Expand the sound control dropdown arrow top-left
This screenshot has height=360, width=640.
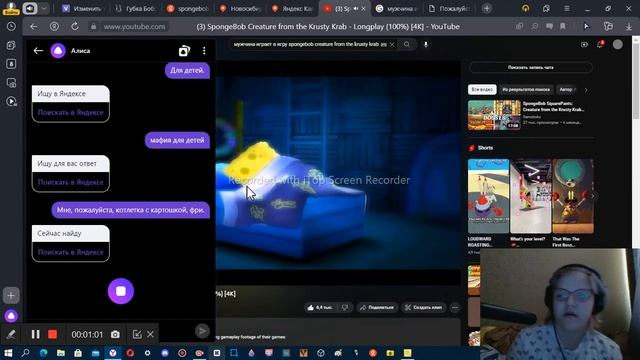(x=44, y=9)
